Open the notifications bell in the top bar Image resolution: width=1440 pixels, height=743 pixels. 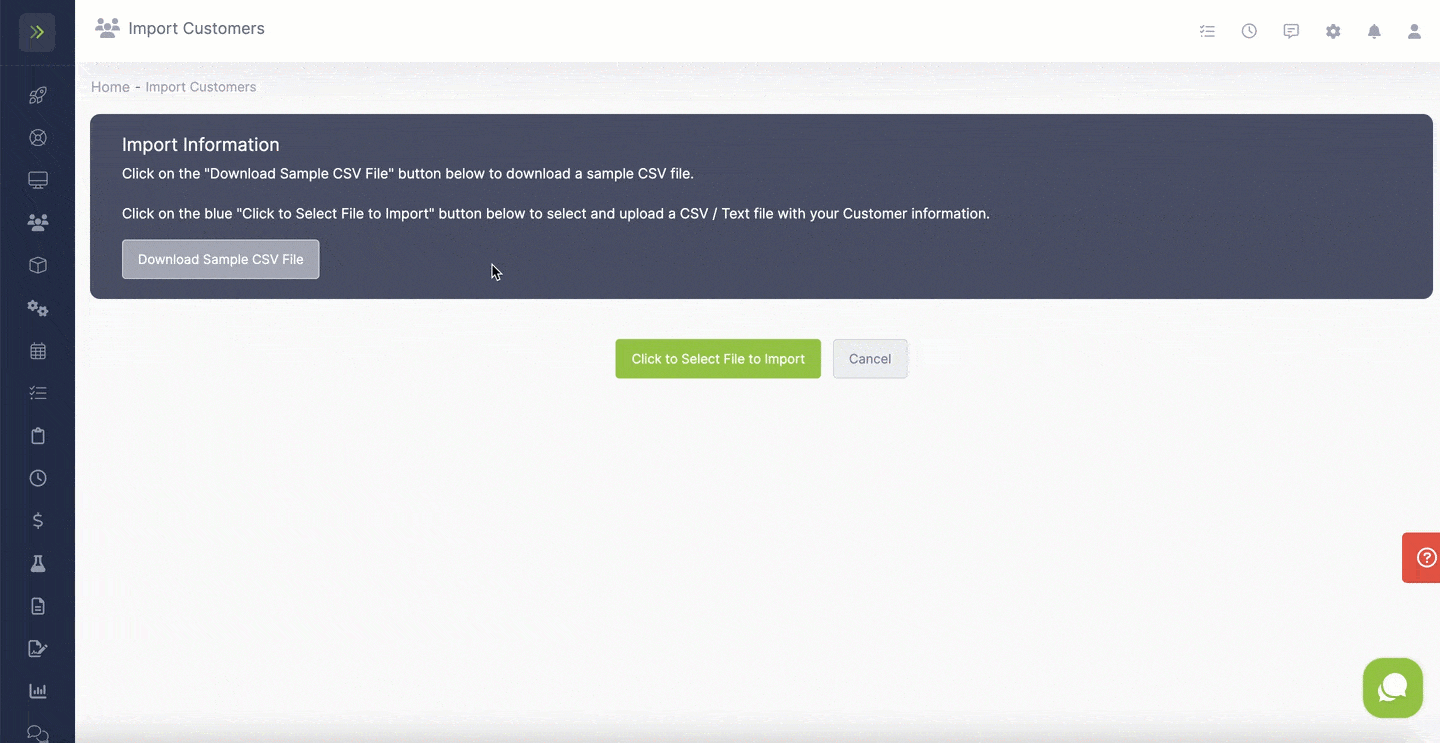pos(1374,31)
